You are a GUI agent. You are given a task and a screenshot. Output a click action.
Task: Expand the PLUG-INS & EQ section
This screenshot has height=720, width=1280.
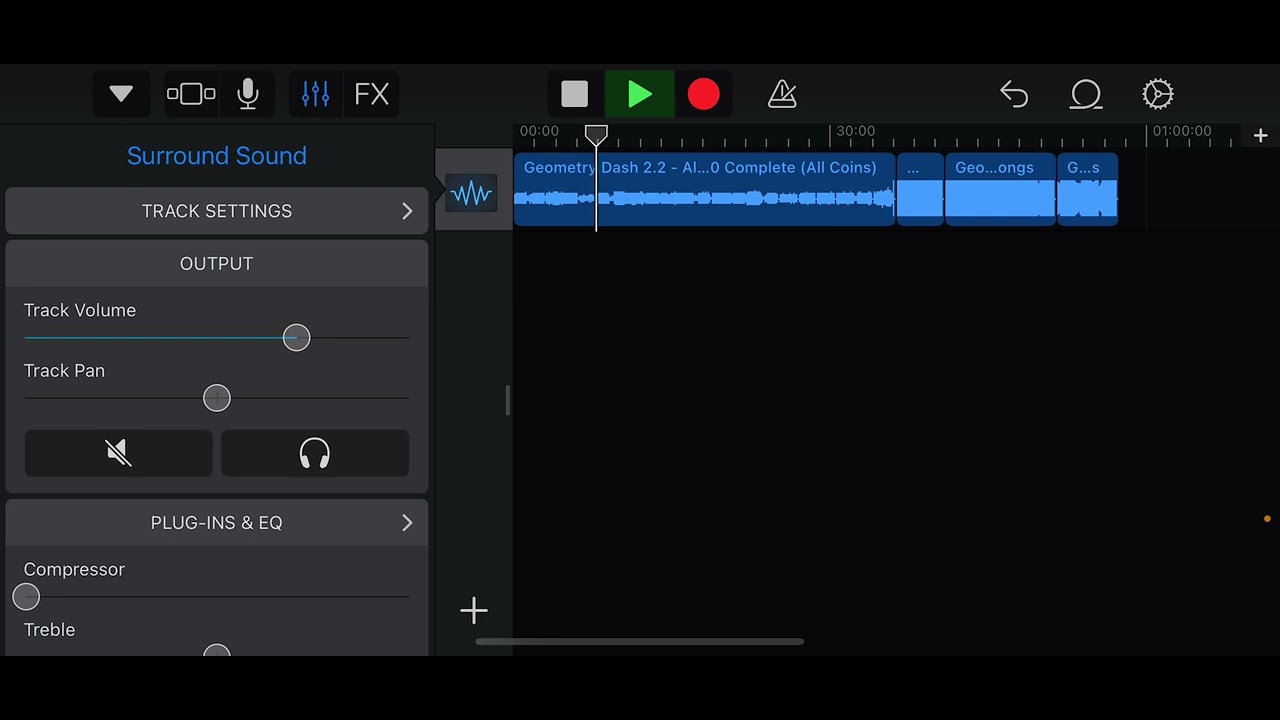pyautogui.click(x=217, y=523)
